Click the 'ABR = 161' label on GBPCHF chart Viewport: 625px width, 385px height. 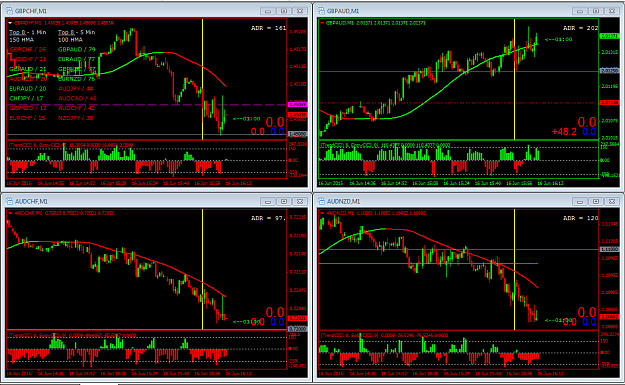coord(269,28)
